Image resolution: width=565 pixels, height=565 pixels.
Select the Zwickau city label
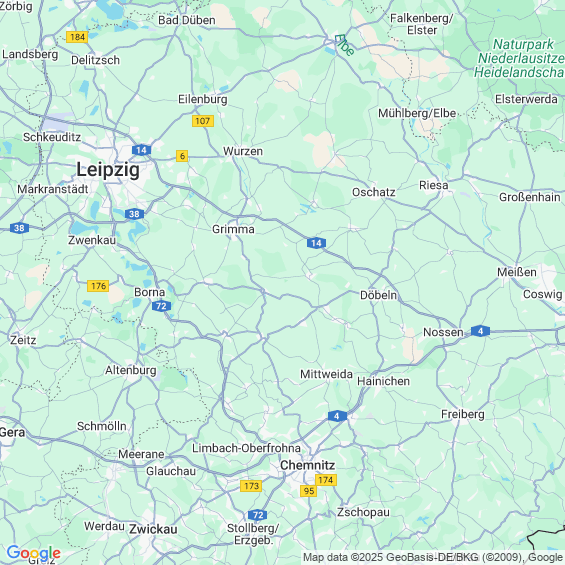coord(153,529)
